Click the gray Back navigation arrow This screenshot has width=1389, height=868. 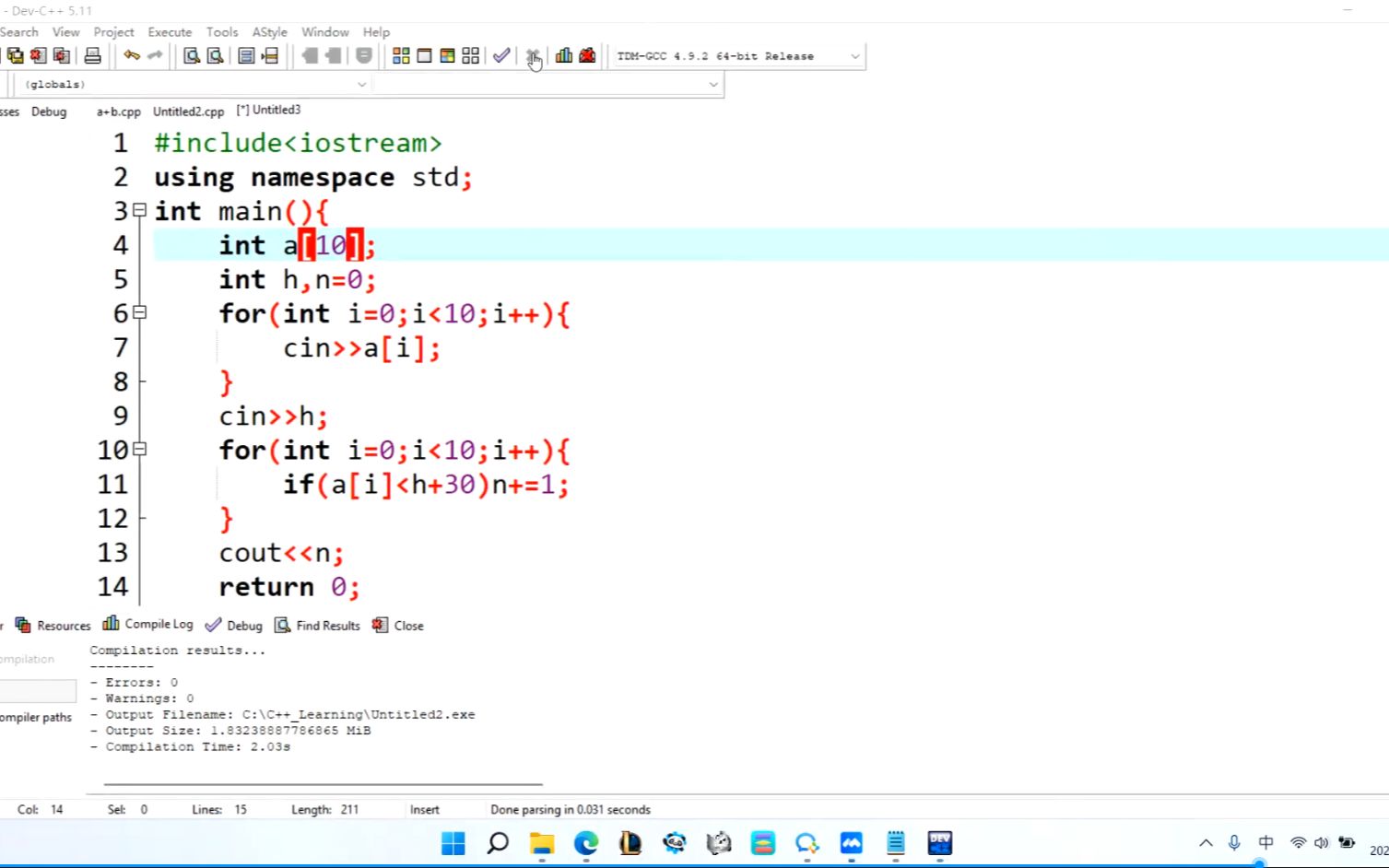click(x=310, y=56)
